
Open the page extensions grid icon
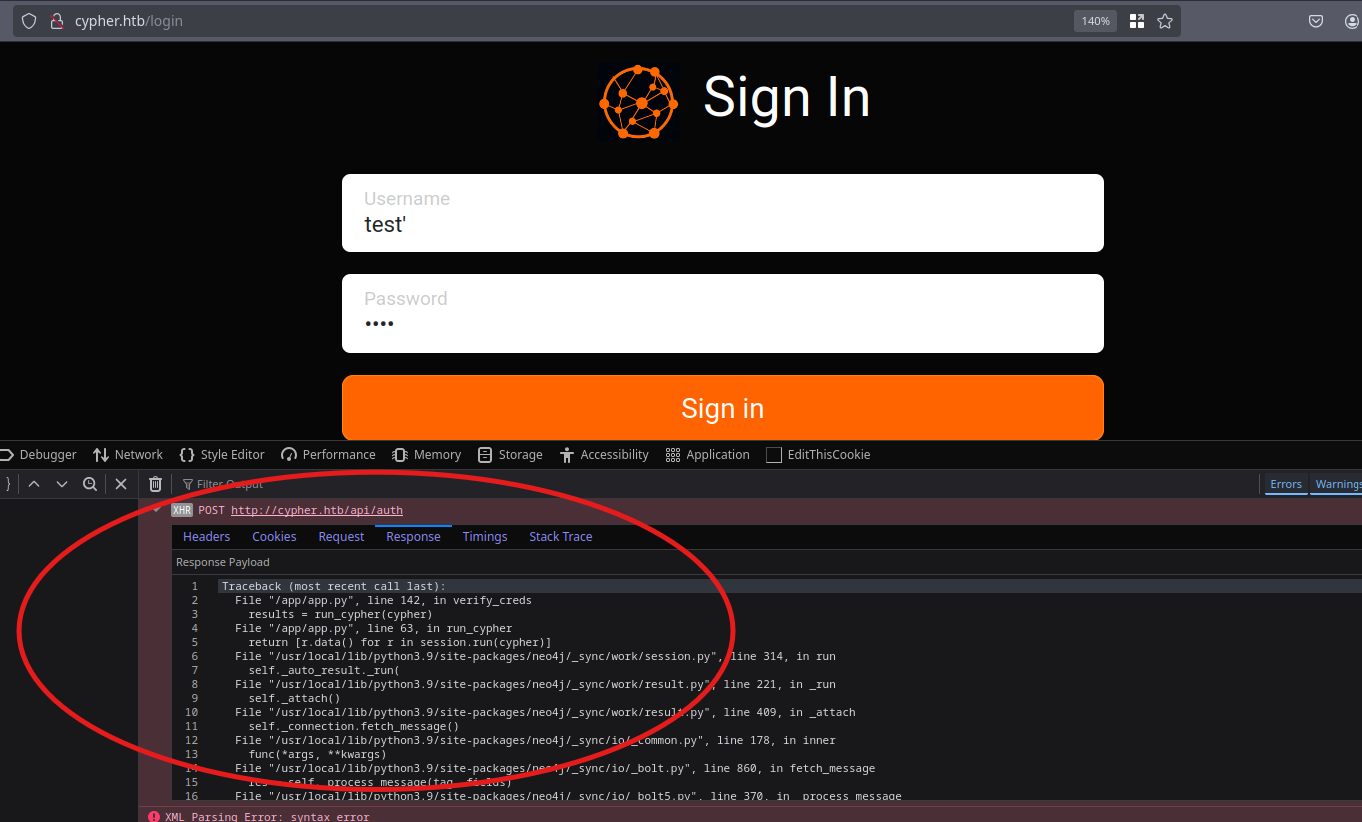(x=1137, y=21)
